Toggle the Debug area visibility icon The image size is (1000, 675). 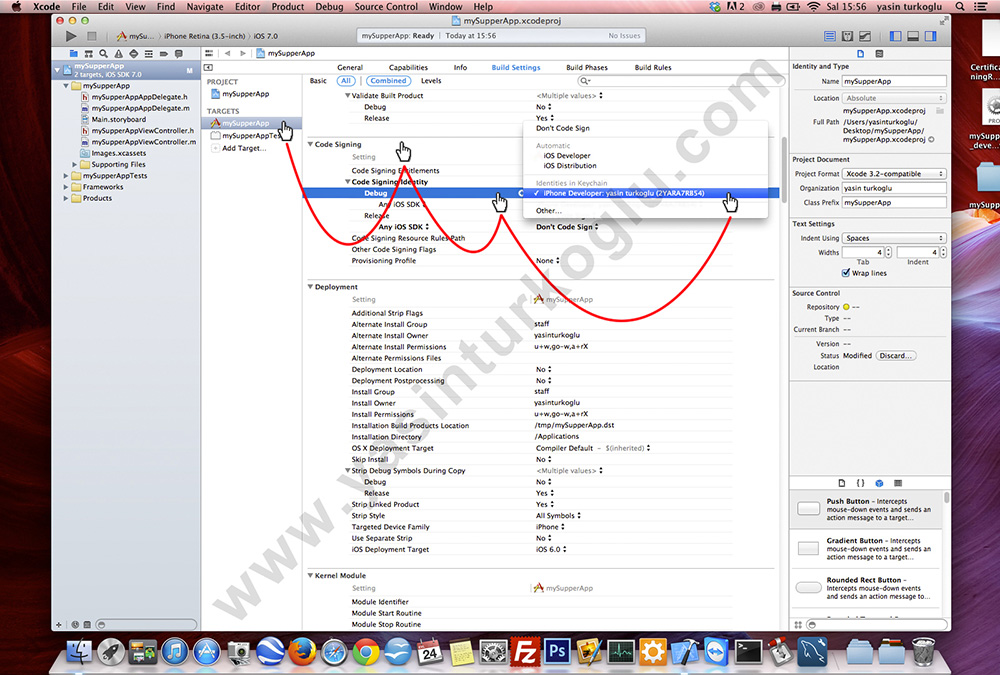click(x=913, y=36)
